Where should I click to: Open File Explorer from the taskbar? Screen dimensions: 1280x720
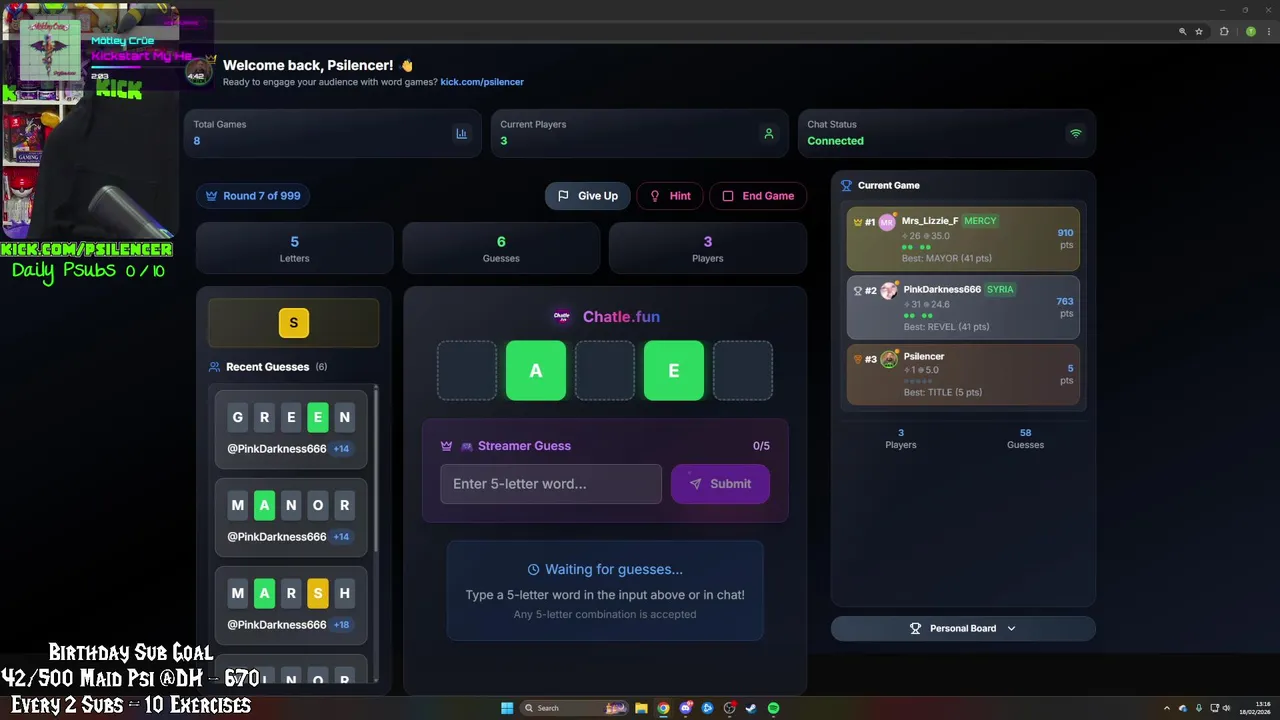641,708
